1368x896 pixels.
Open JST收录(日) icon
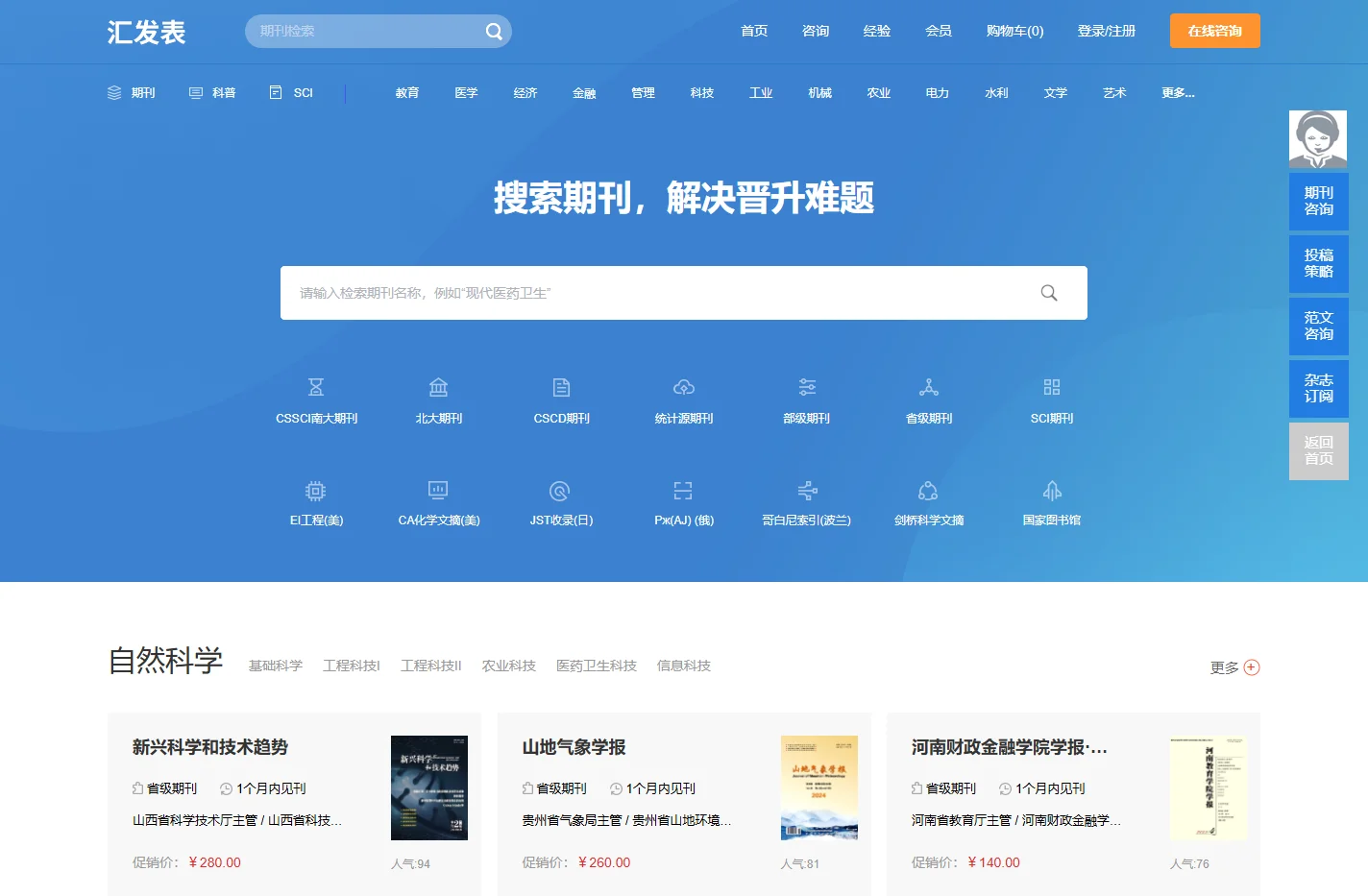pyautogui.click(x=560, y=491)
